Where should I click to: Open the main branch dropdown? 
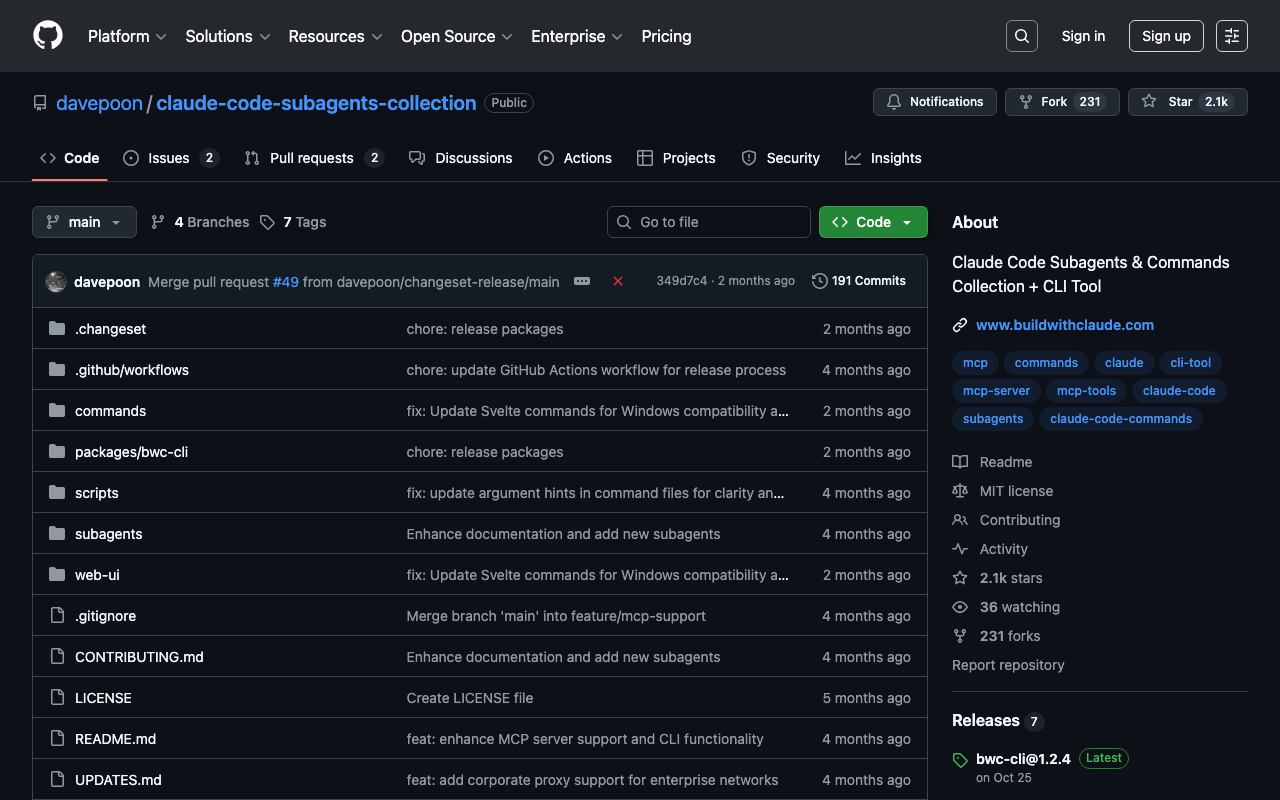pos(84,222)
